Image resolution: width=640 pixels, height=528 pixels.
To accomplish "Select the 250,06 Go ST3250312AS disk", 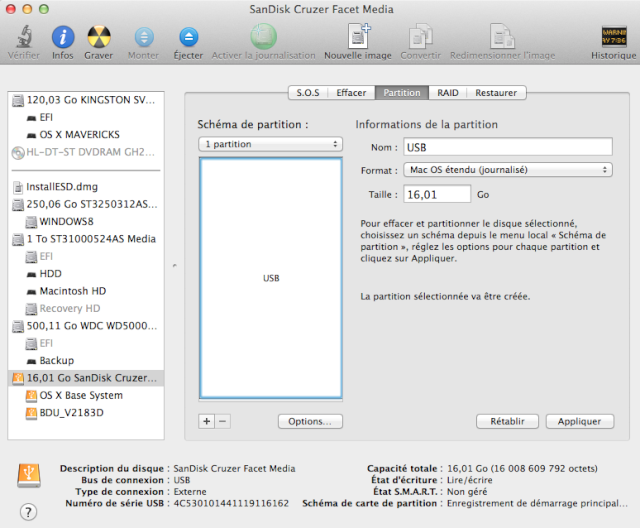I will 86,204.
